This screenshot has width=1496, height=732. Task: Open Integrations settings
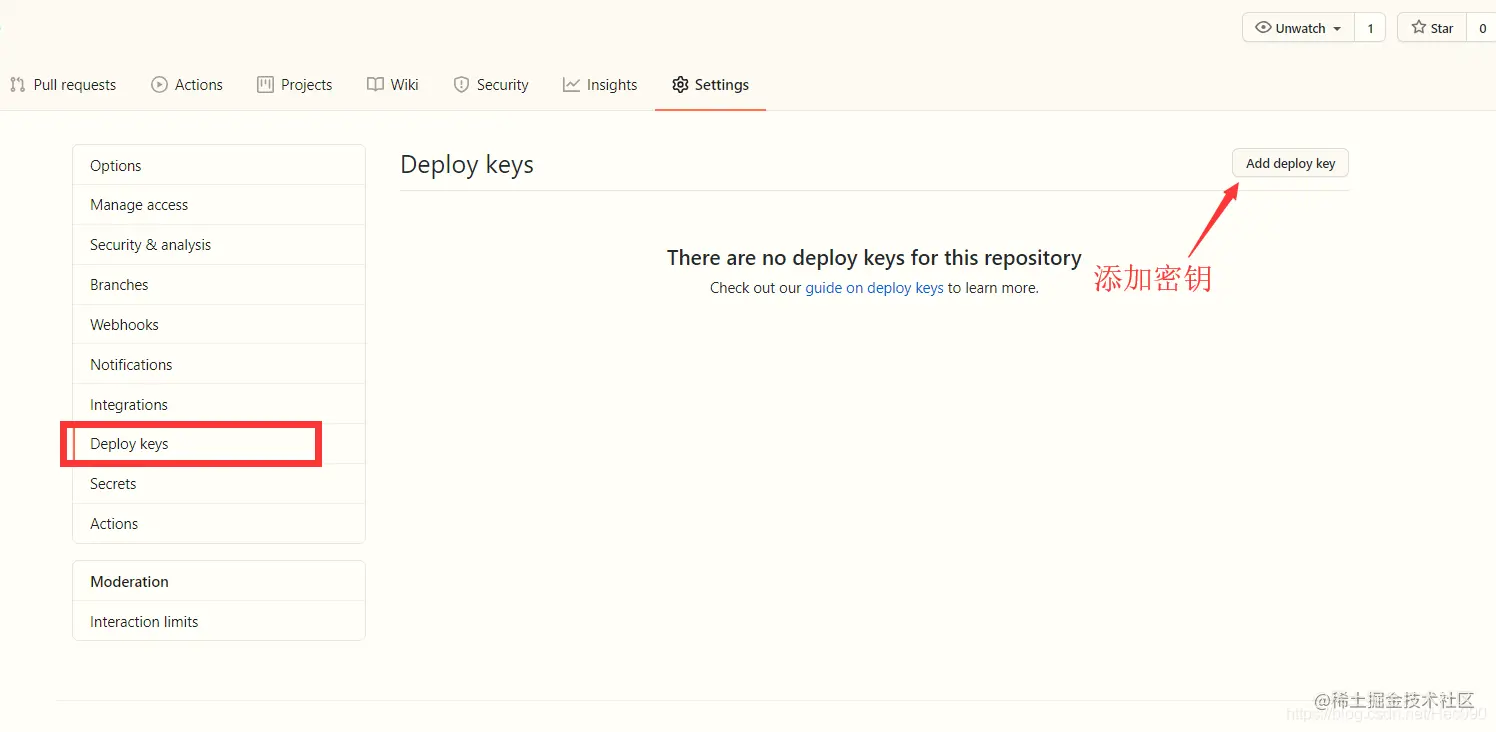(x=219, y=405)
